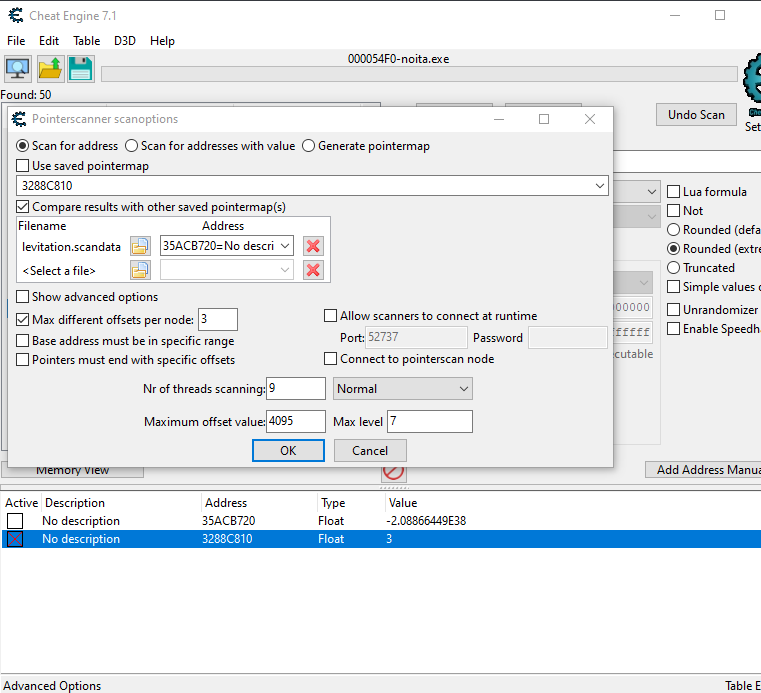The width and height of the screenshot is (761, 693).
Task: Select the levitation.scandata filename
Action: click(71, 247)
